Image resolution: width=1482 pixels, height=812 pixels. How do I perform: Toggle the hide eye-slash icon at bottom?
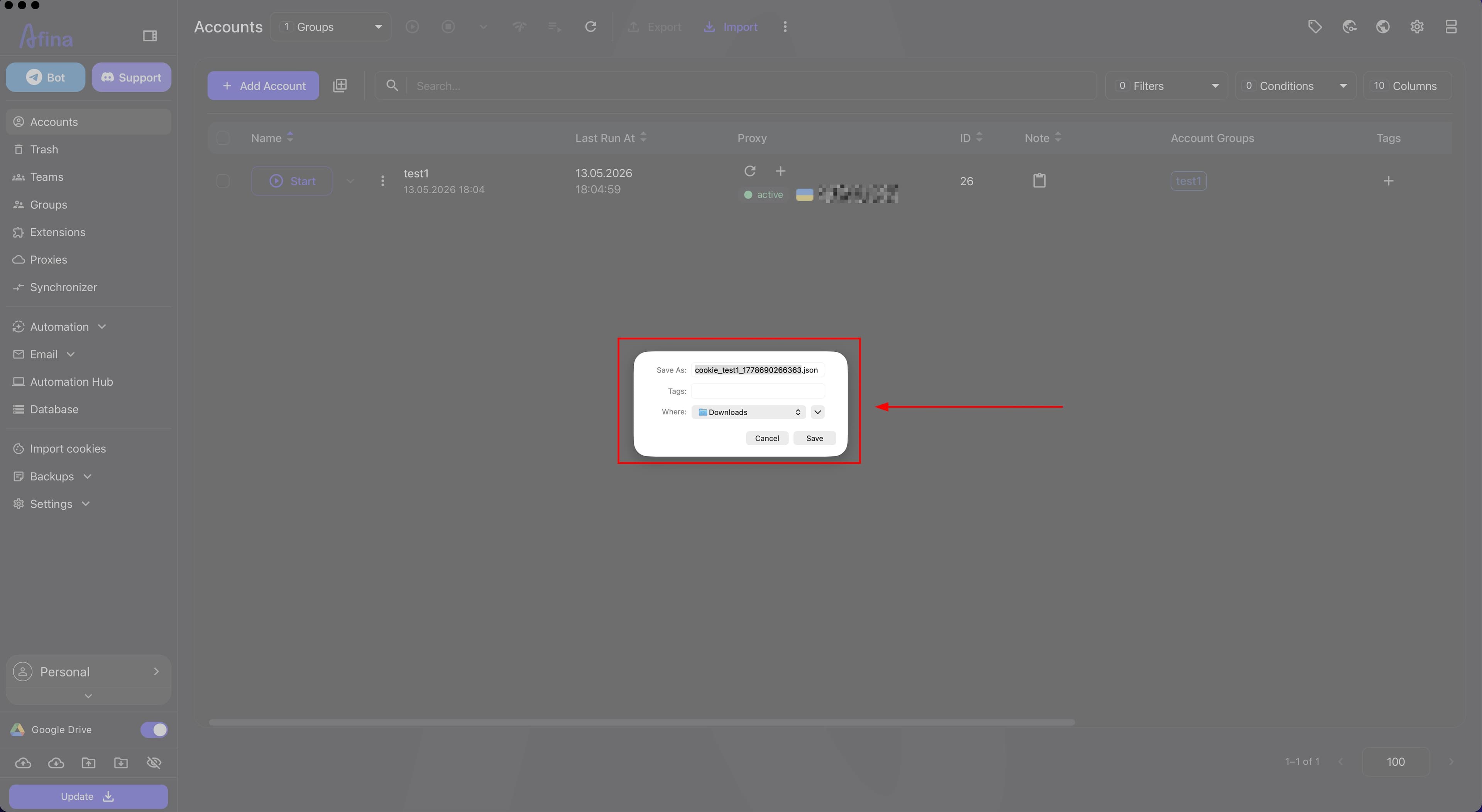coord(154,763)
